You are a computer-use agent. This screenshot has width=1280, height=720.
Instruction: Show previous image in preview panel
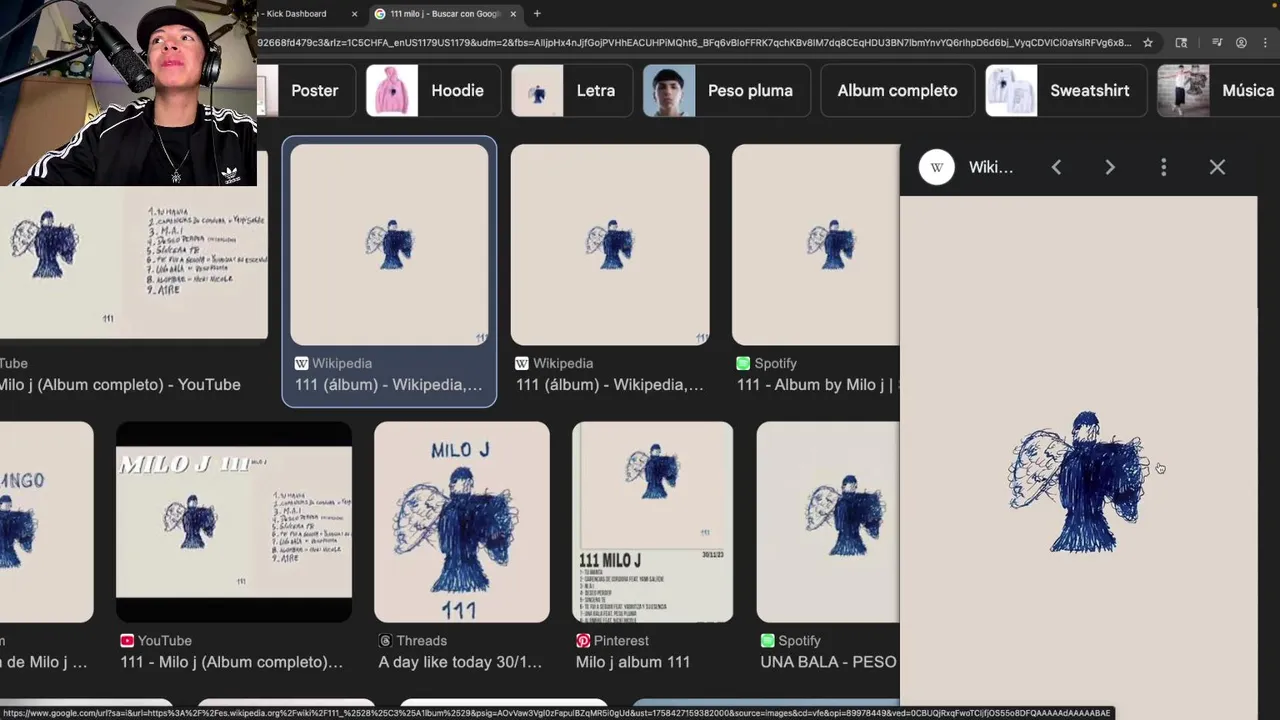(x=1056, y=167)
